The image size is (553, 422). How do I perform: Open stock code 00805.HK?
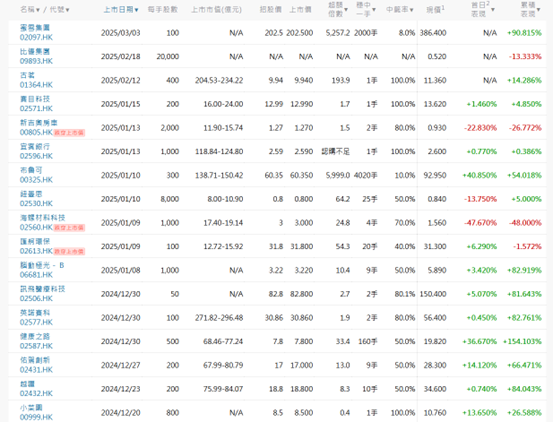click(x=36, y=132)
